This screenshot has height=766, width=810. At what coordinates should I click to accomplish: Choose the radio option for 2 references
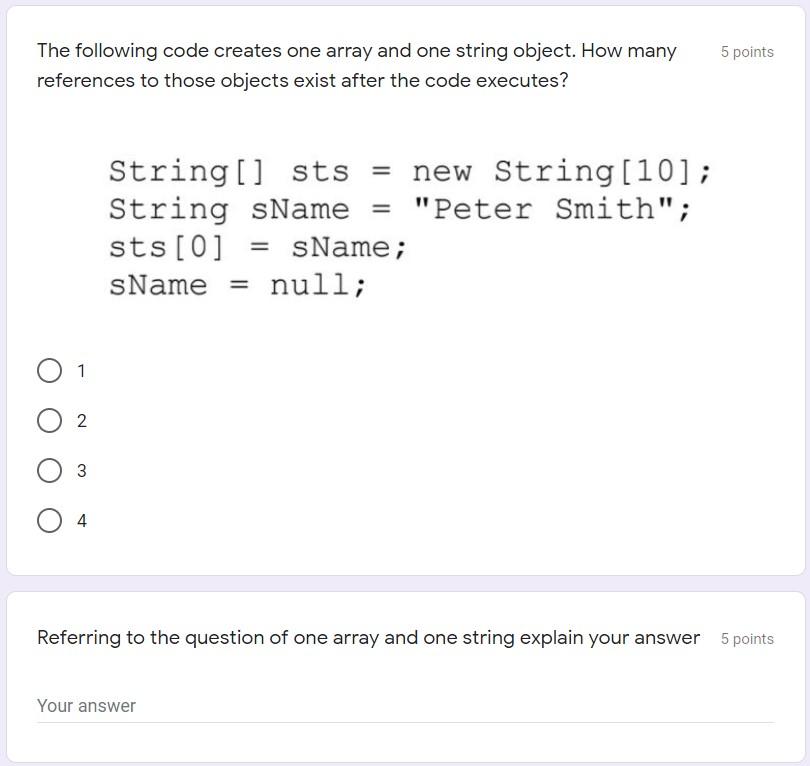(x=50, y=420)
